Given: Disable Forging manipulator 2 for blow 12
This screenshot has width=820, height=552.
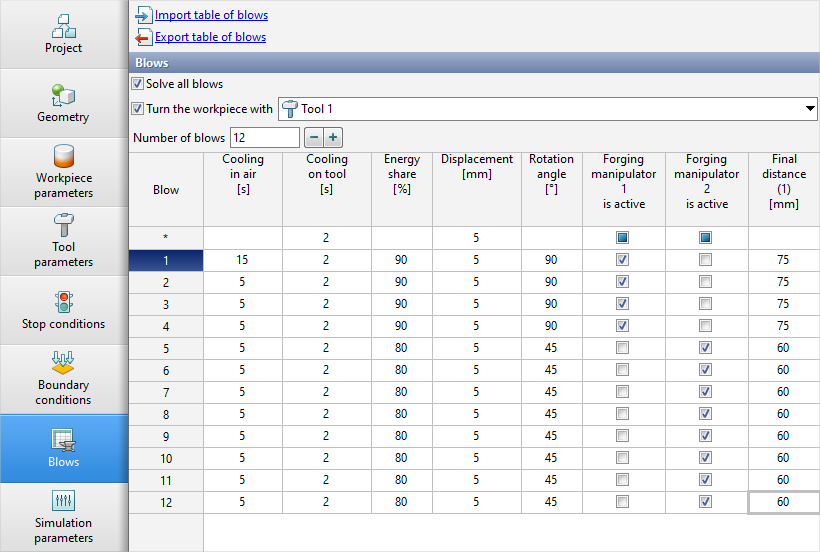Looking at the screenshot, I should (x=706, y=502).
